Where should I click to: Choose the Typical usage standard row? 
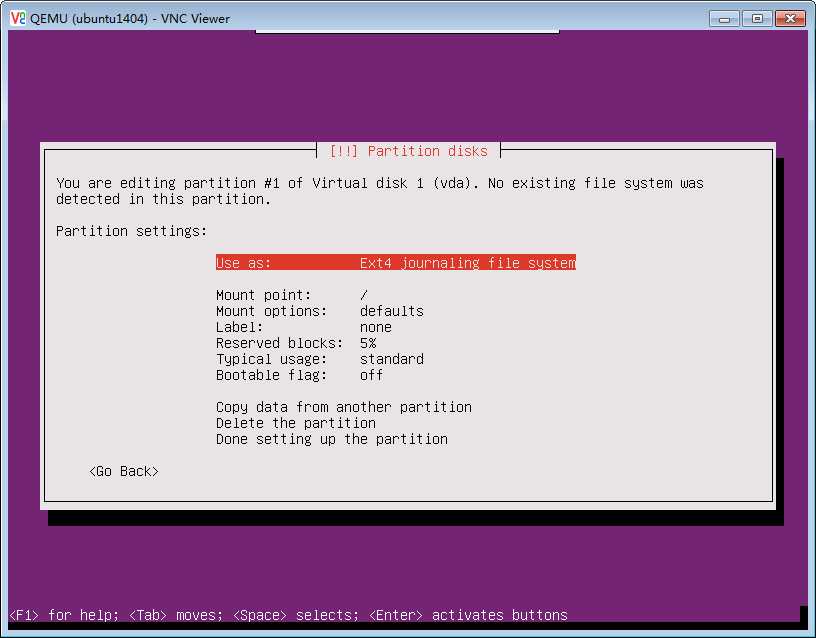pyautogui.click(x=320, y=359)
